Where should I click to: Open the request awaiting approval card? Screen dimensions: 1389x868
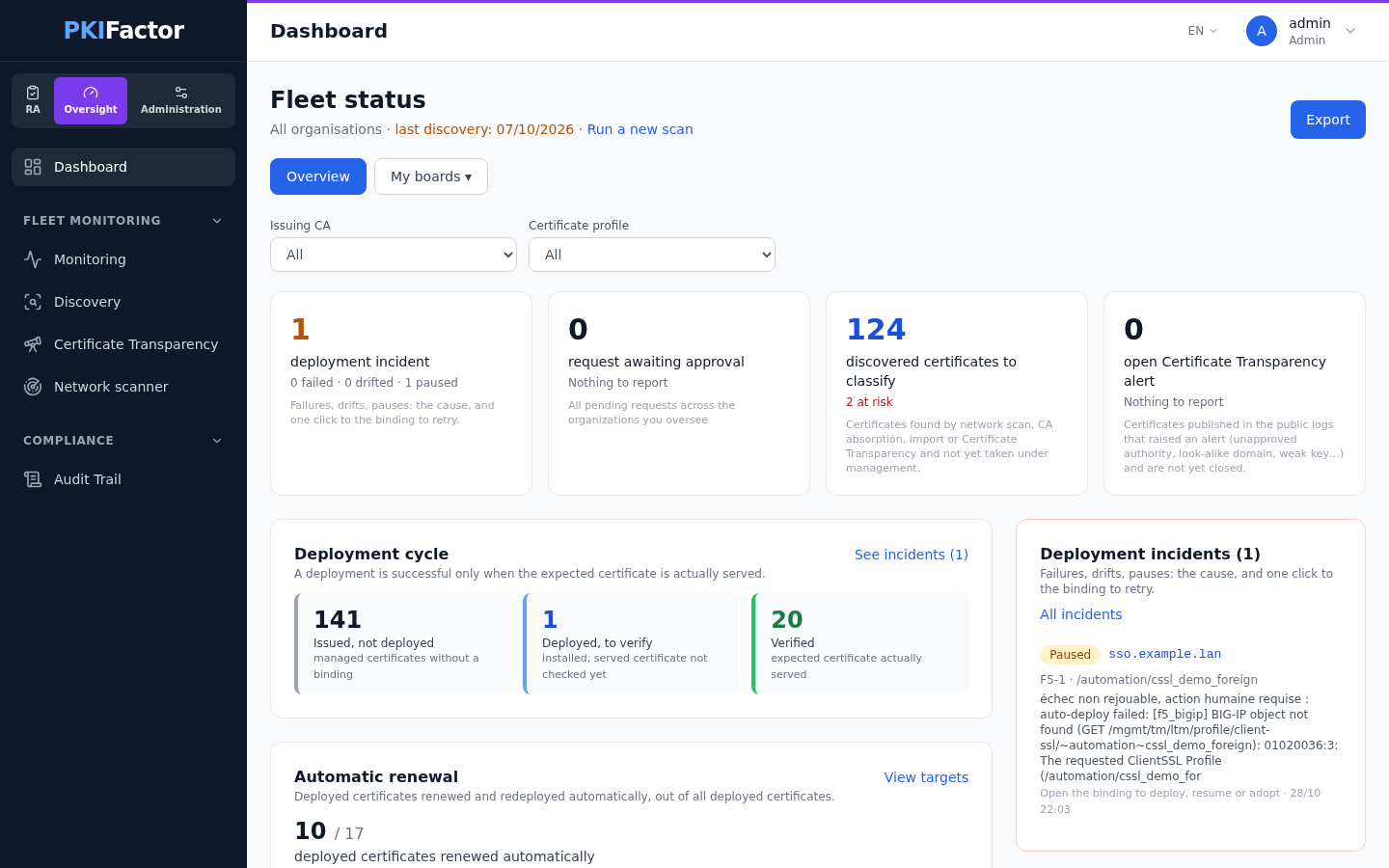(x=679, y=393)
